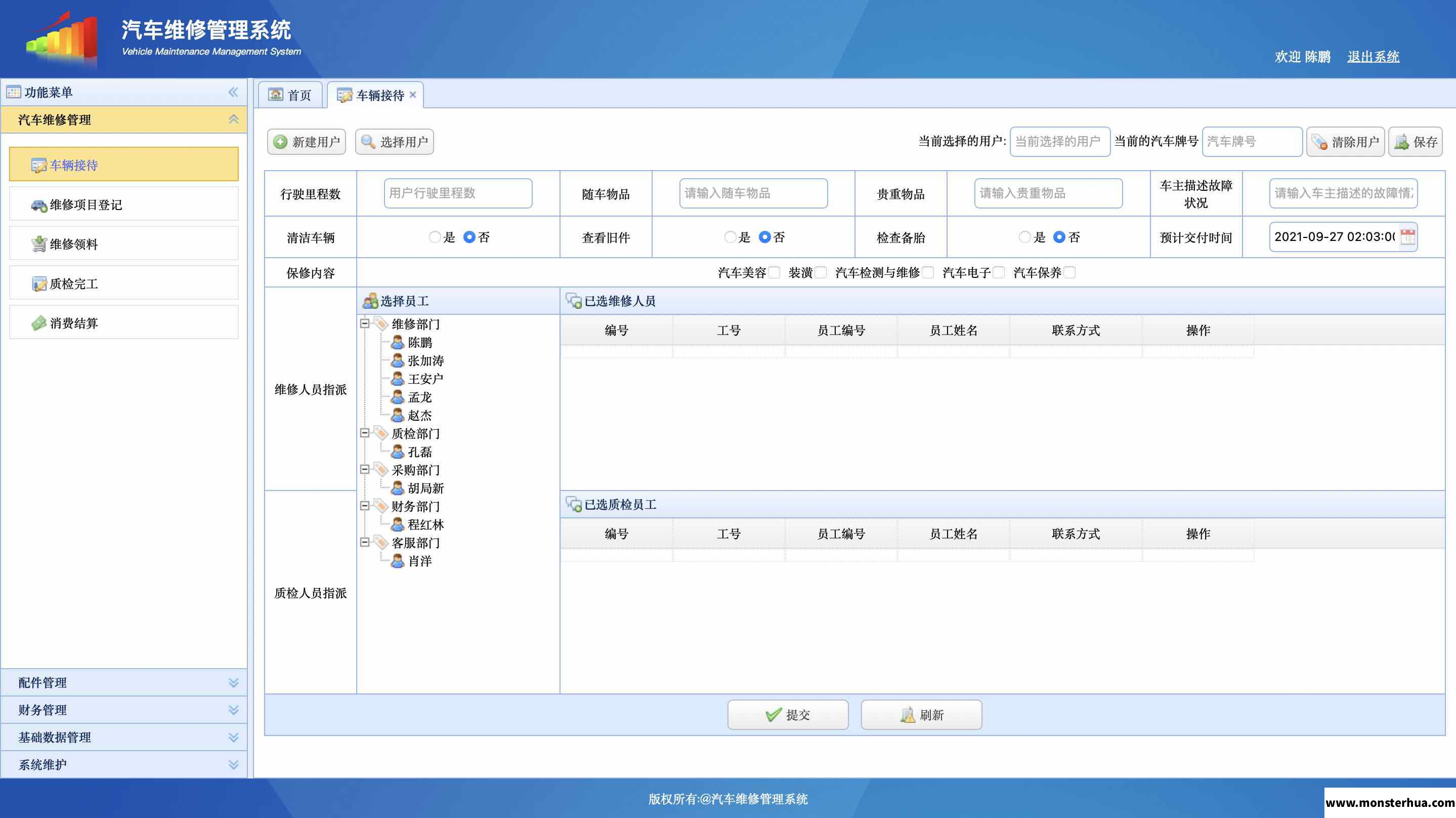
Task: Check the 汽车检测与维修 checkbox
Action: tap(928, 273)
